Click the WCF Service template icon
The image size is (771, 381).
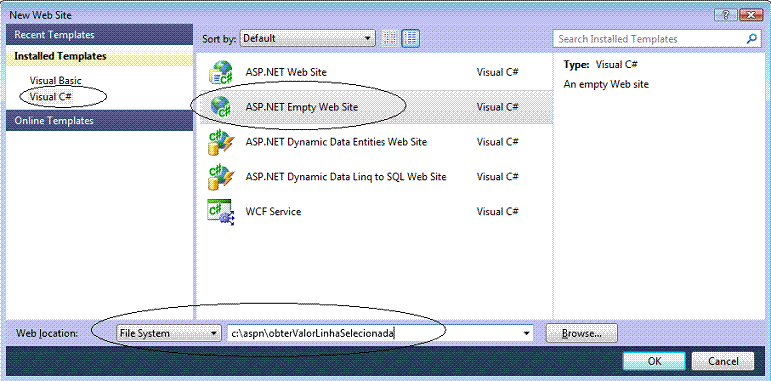coord(220,212)
